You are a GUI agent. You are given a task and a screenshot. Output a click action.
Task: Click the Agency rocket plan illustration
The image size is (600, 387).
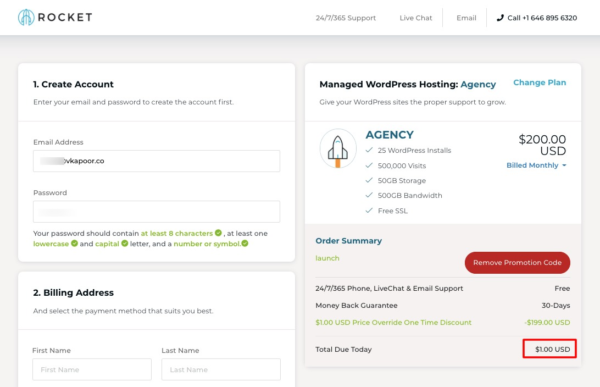pyautogui.click(x=338, y=149)
